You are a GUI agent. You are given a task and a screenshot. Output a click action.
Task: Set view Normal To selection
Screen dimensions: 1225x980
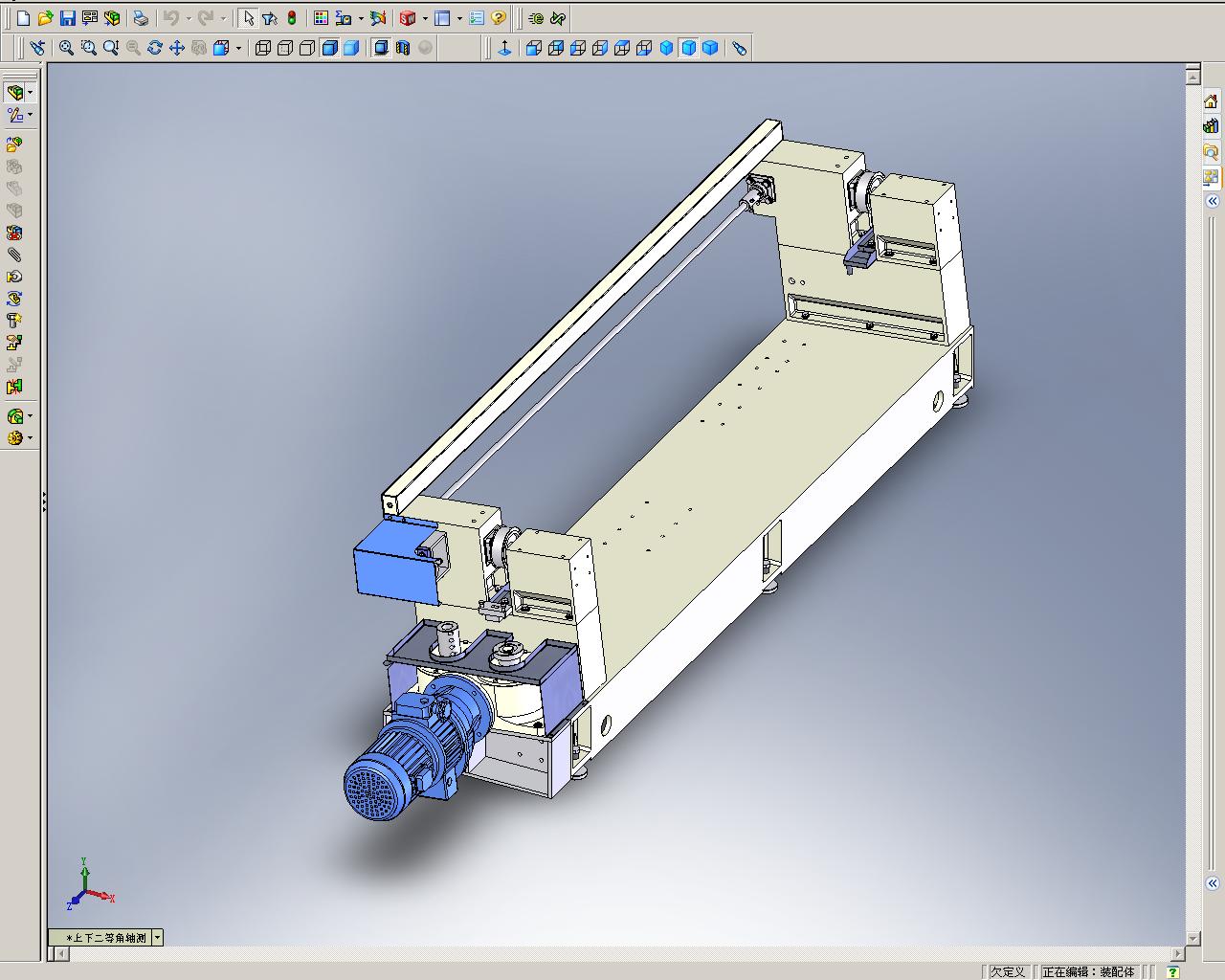pyautogui.click(x=504, y=48)
